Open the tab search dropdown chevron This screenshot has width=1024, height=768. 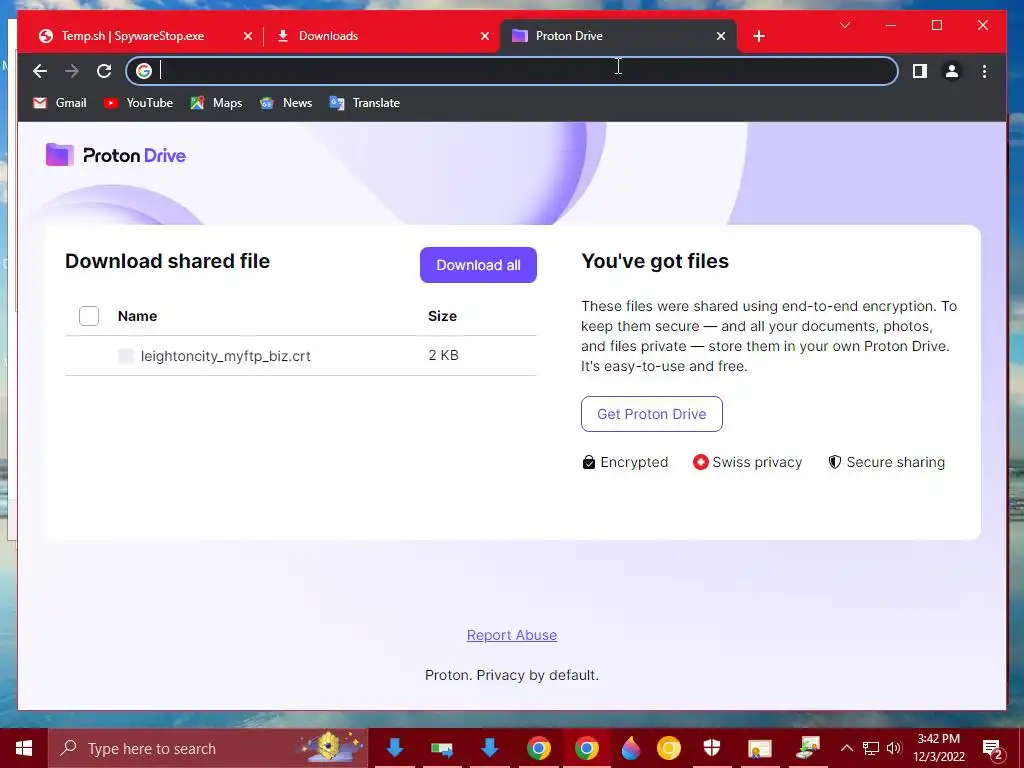click(845, 25)
